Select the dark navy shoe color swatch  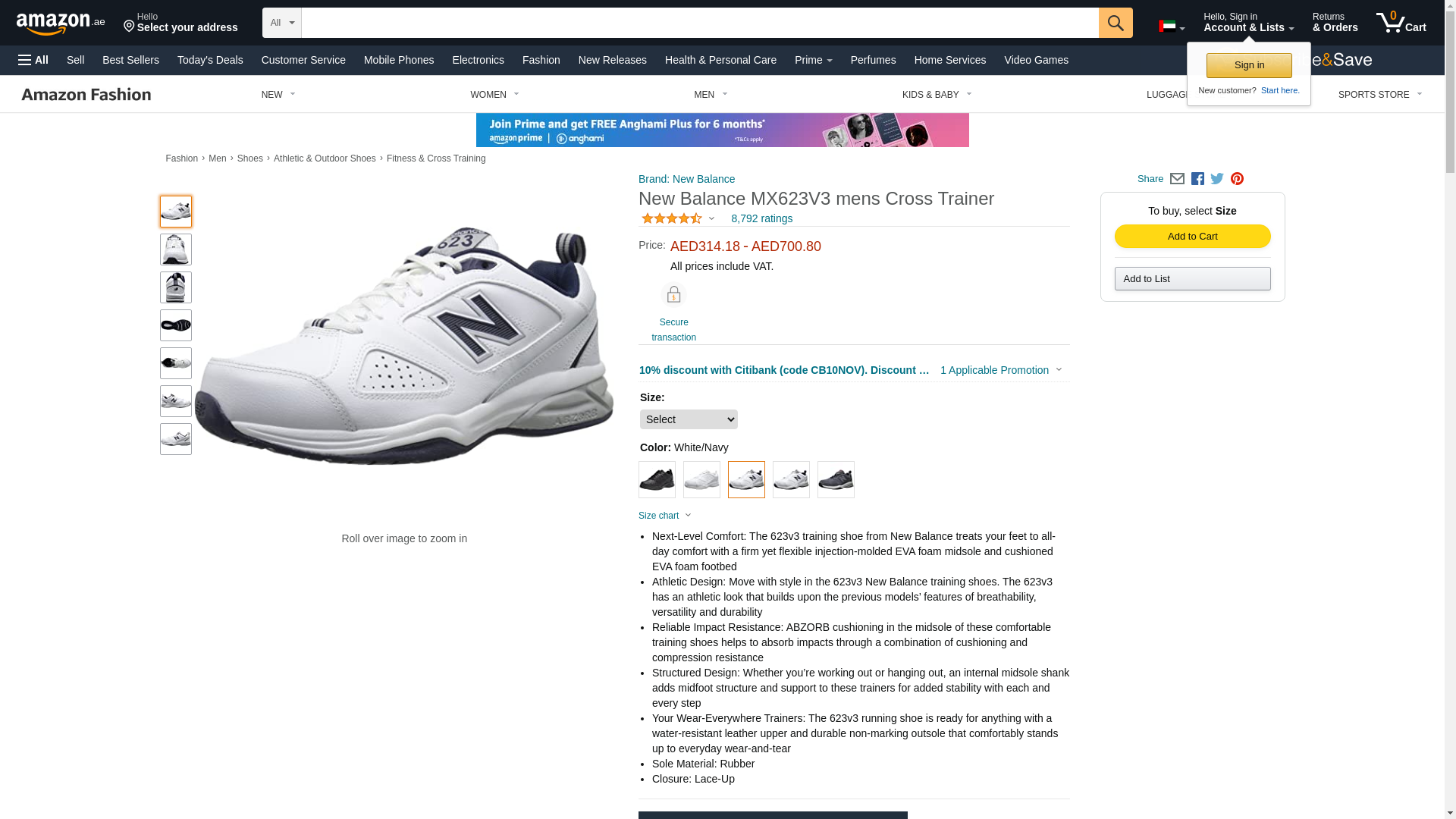tap(836, 479)
